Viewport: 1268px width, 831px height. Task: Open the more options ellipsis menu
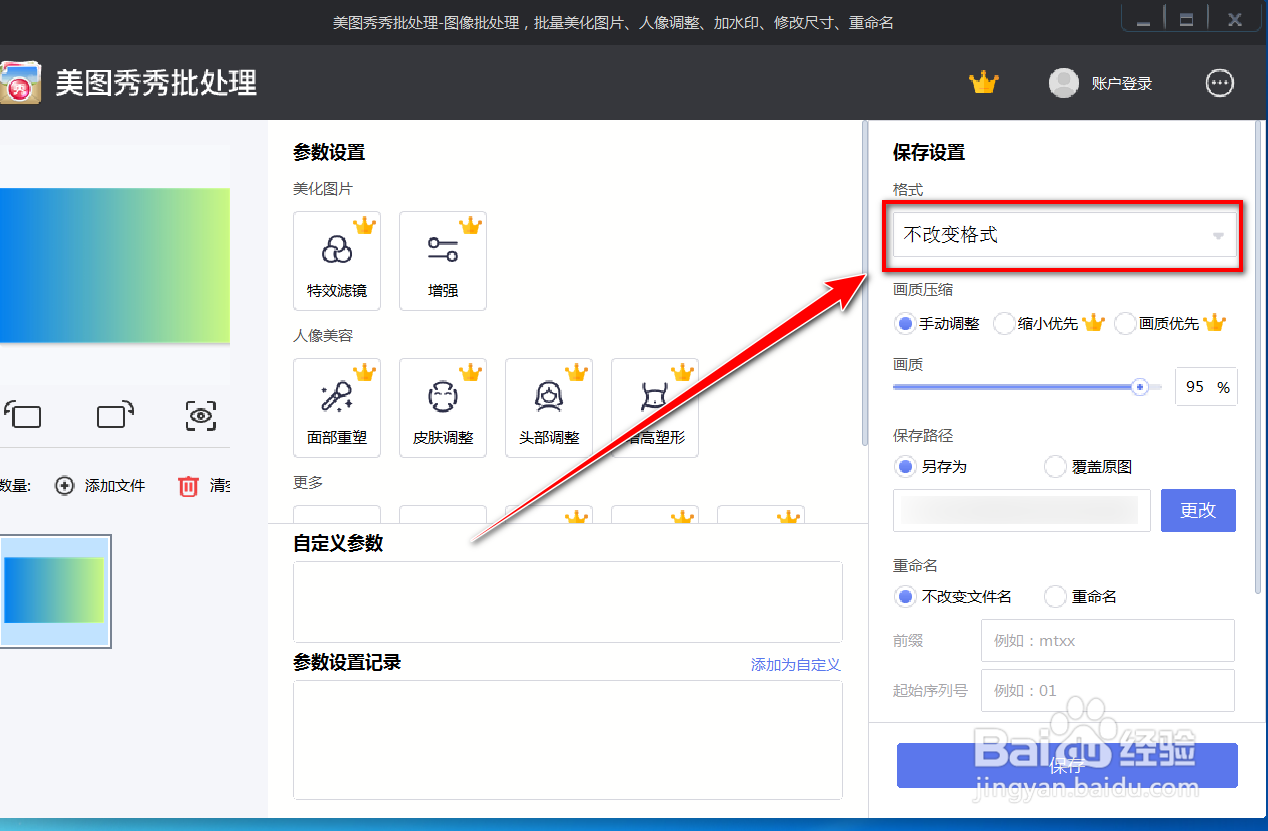[1220, 83]
